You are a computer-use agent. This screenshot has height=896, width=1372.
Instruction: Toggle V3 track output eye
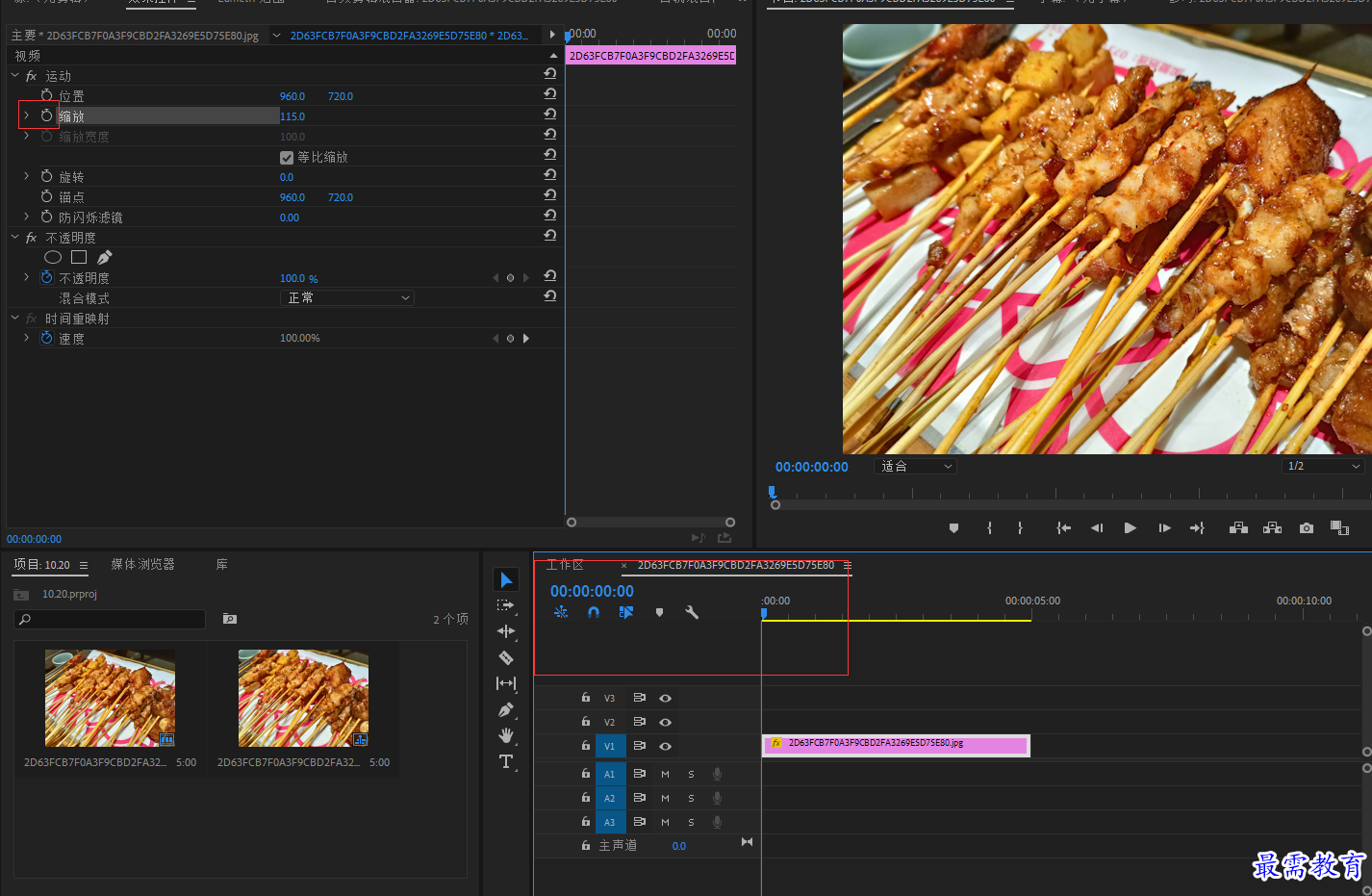(665, 698)
